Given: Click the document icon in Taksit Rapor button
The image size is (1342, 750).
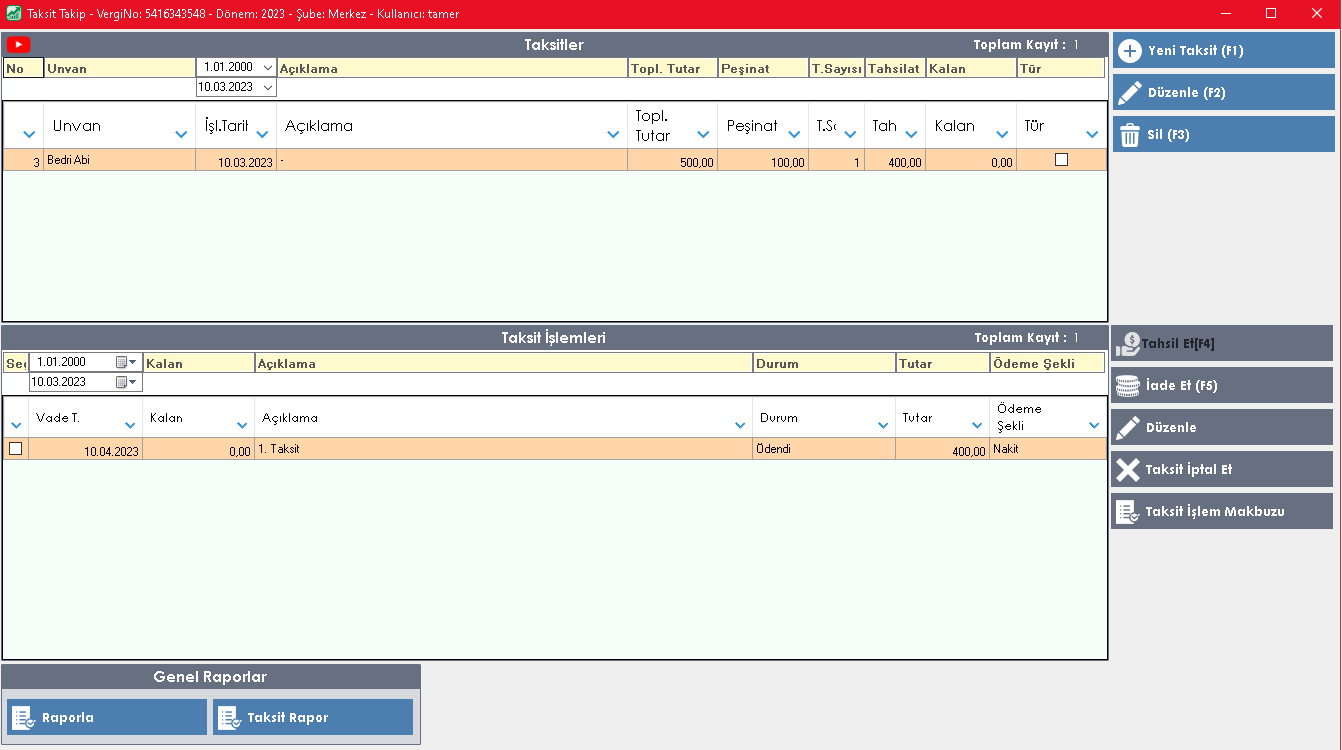Looking at the screenshot, I should [229, 718].
